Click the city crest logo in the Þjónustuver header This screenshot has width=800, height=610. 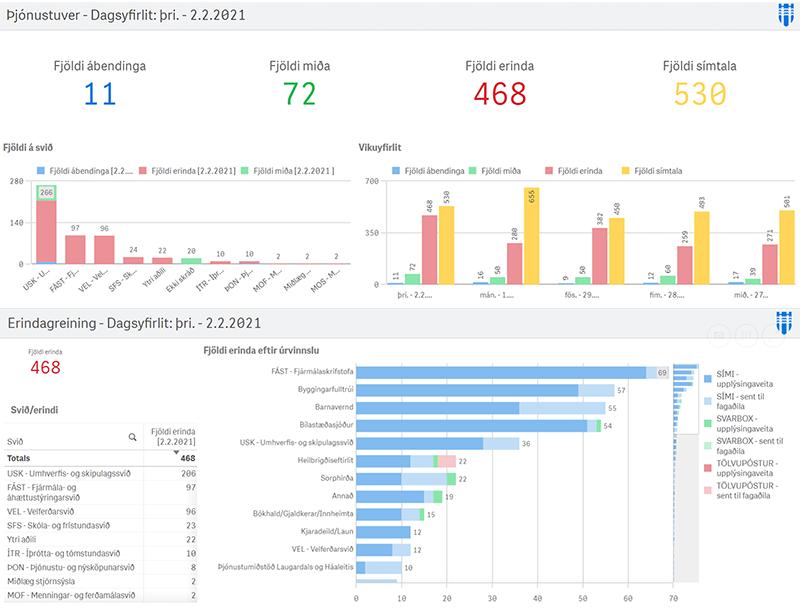click(786, 14)
